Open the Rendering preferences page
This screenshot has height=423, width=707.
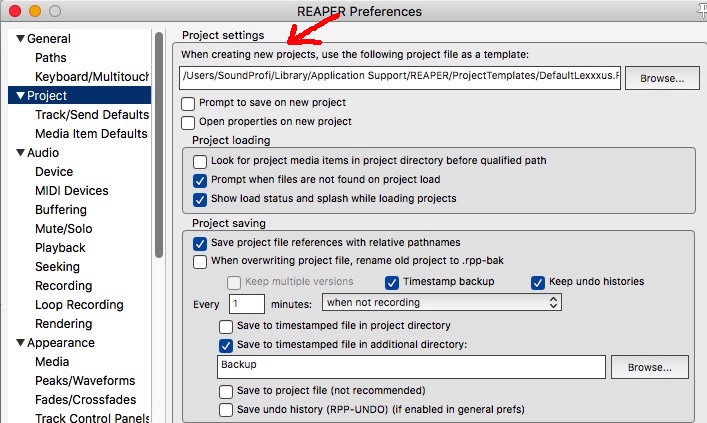(64, 324)
